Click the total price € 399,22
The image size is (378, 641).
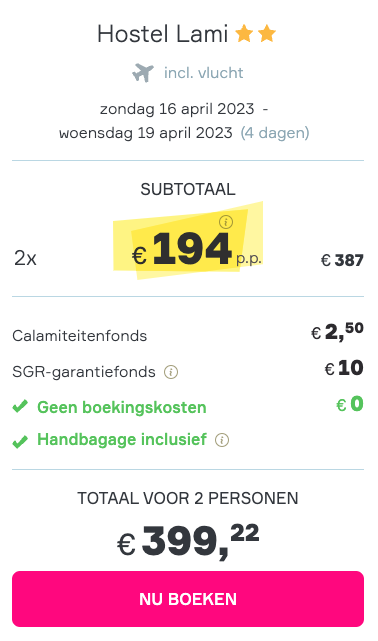pos(188,540)
